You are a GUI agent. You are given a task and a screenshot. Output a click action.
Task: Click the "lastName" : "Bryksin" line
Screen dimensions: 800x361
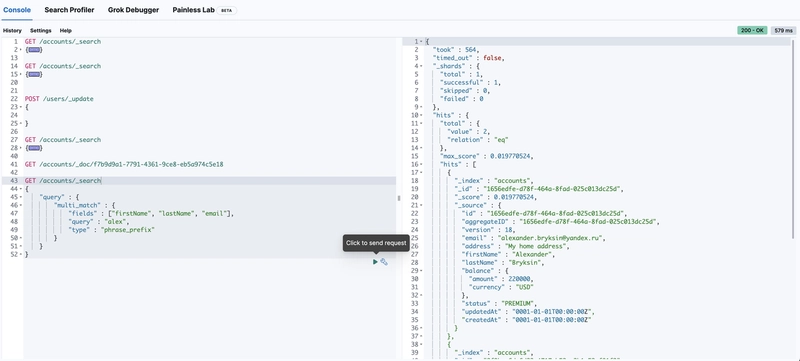503,263
